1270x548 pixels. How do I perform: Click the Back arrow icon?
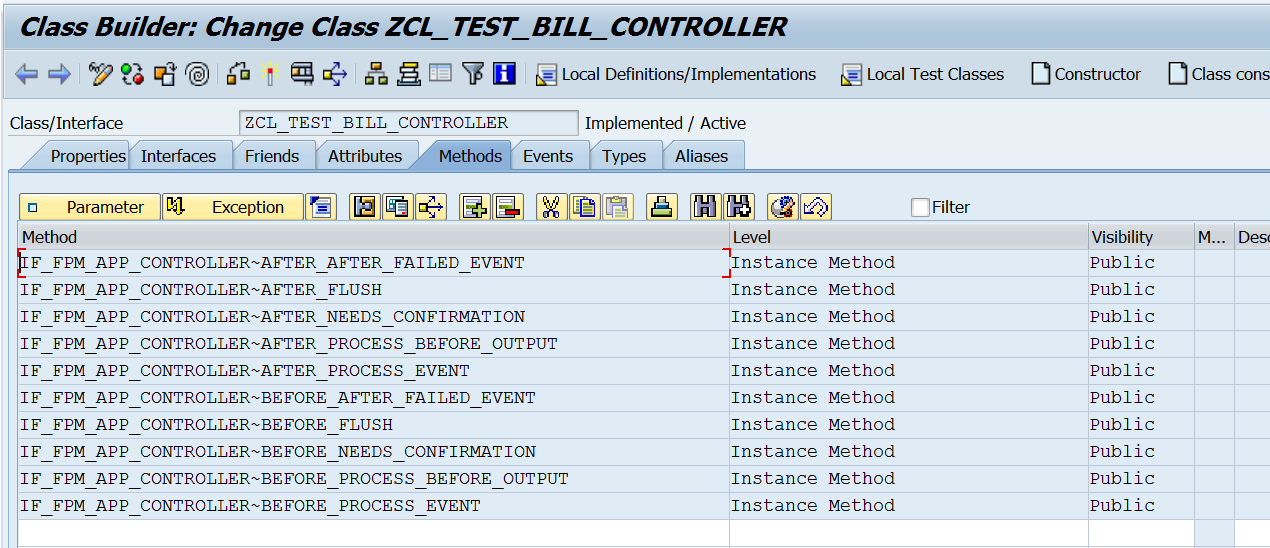pos(27,74)
